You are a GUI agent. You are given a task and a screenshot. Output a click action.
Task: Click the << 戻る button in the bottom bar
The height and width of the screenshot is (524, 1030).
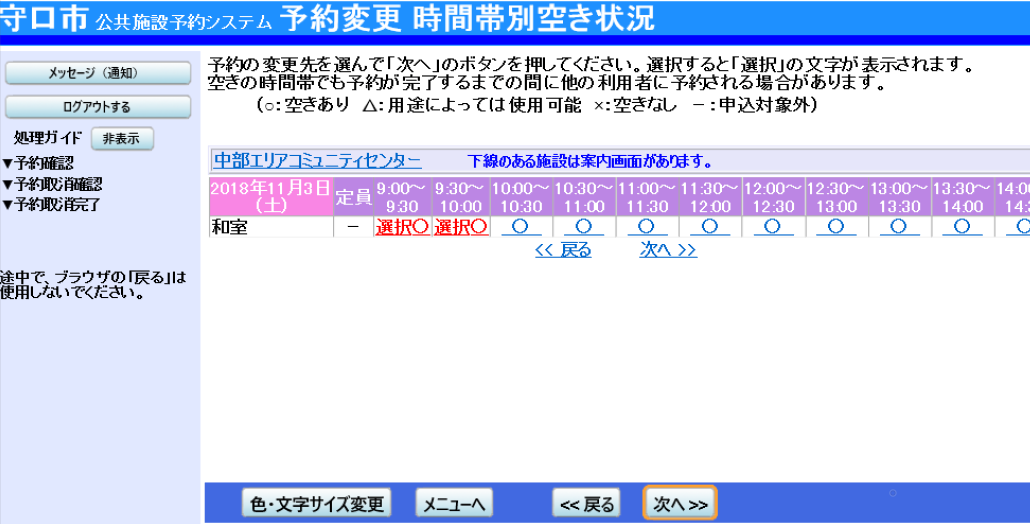tap(587, 504)
